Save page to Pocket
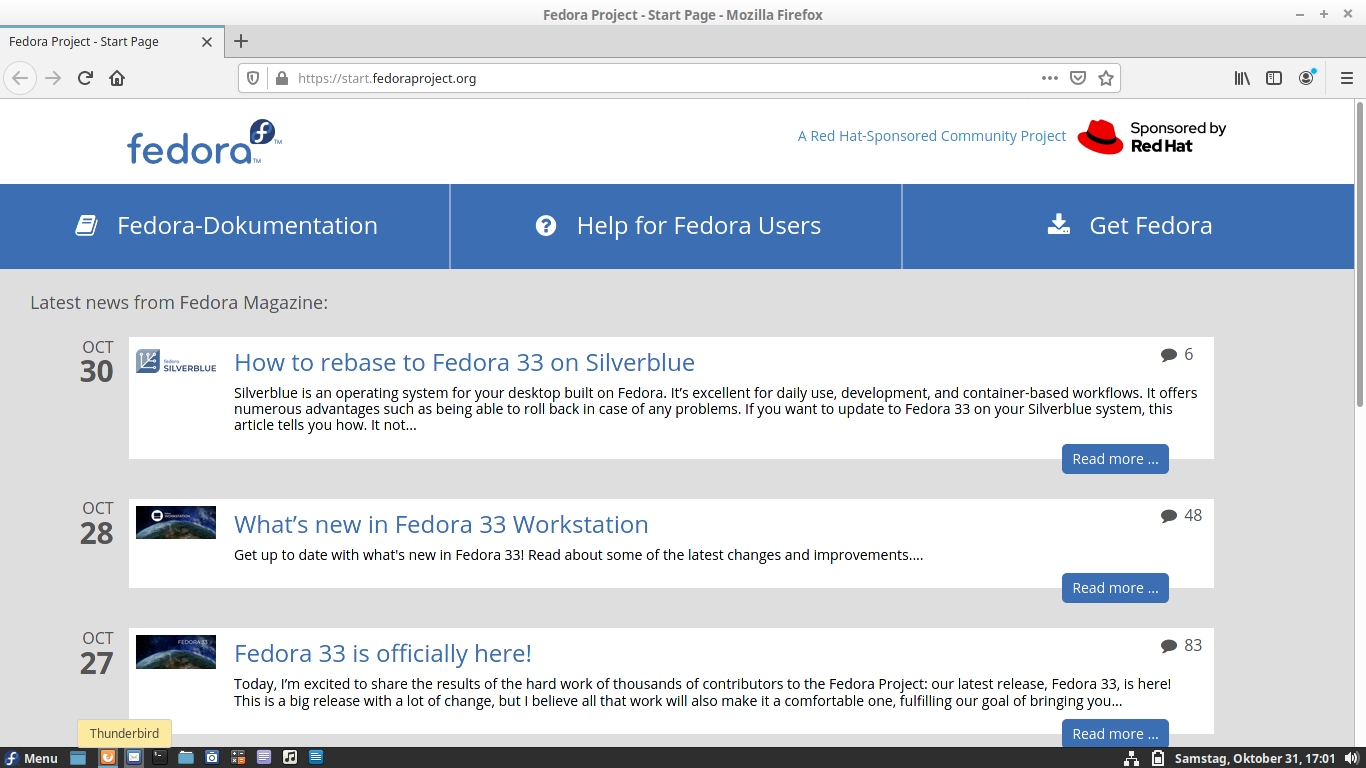This screenshot has height=768, width=1366. (1078, 78)
